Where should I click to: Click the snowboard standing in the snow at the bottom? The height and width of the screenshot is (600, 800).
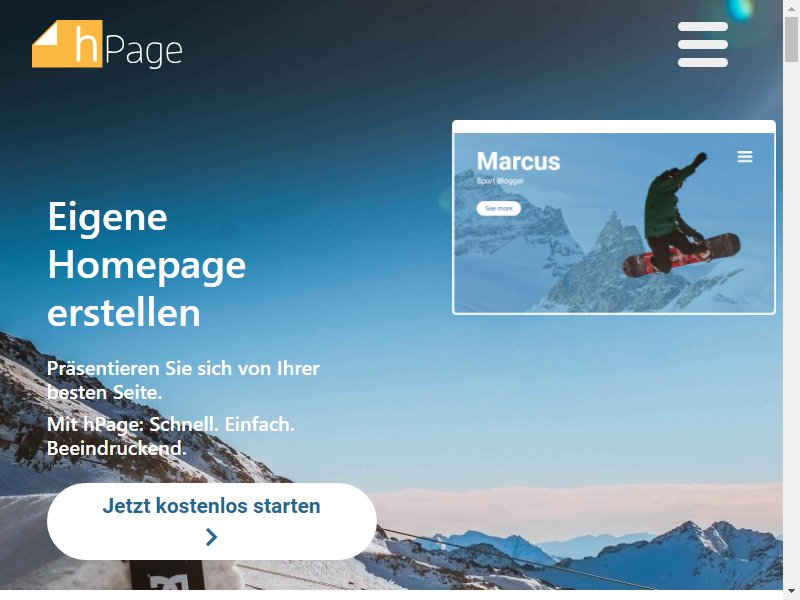click(166, 575)
